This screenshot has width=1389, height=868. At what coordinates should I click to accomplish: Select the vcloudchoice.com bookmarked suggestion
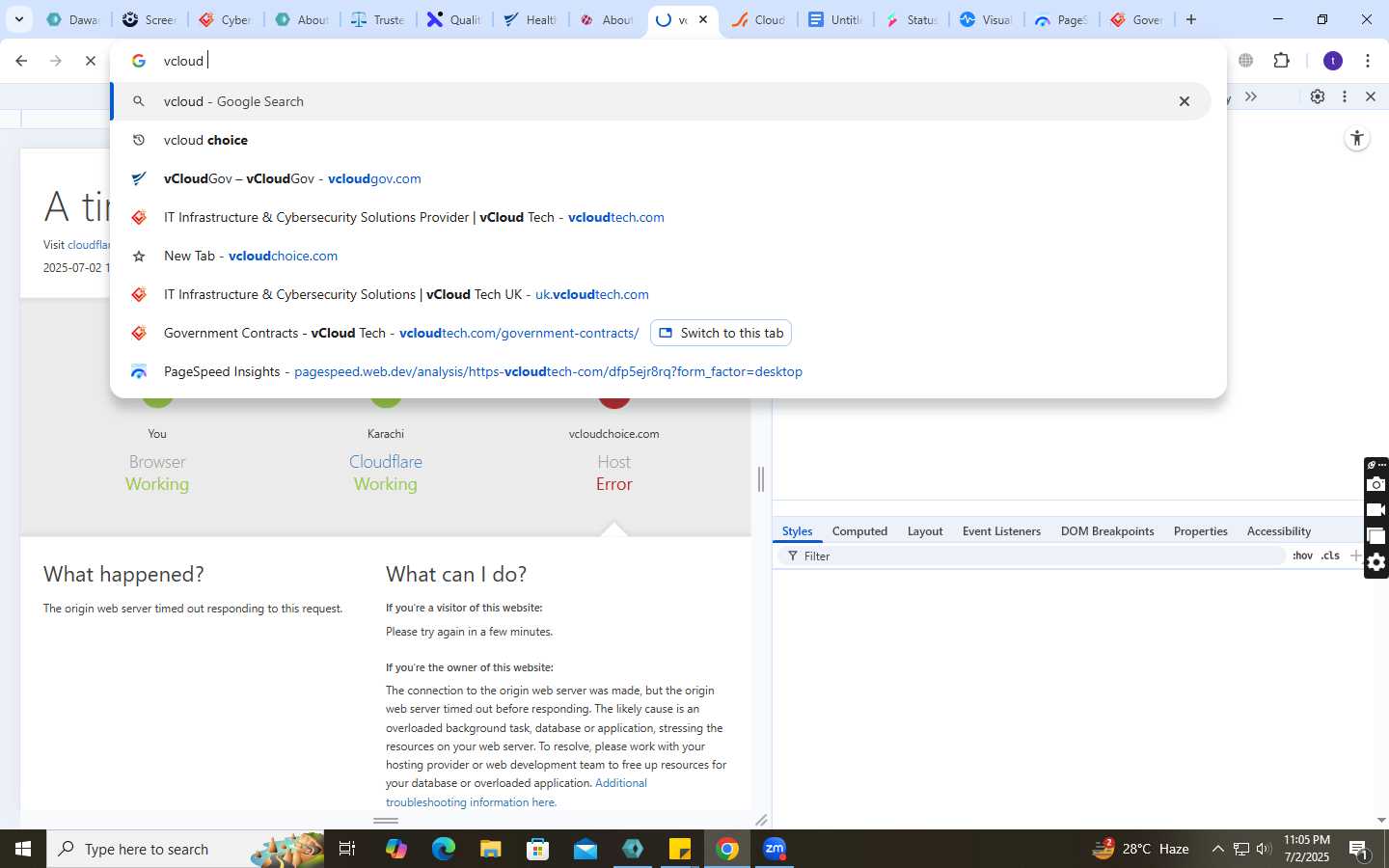pyautogui.click(x=661, y=256)
